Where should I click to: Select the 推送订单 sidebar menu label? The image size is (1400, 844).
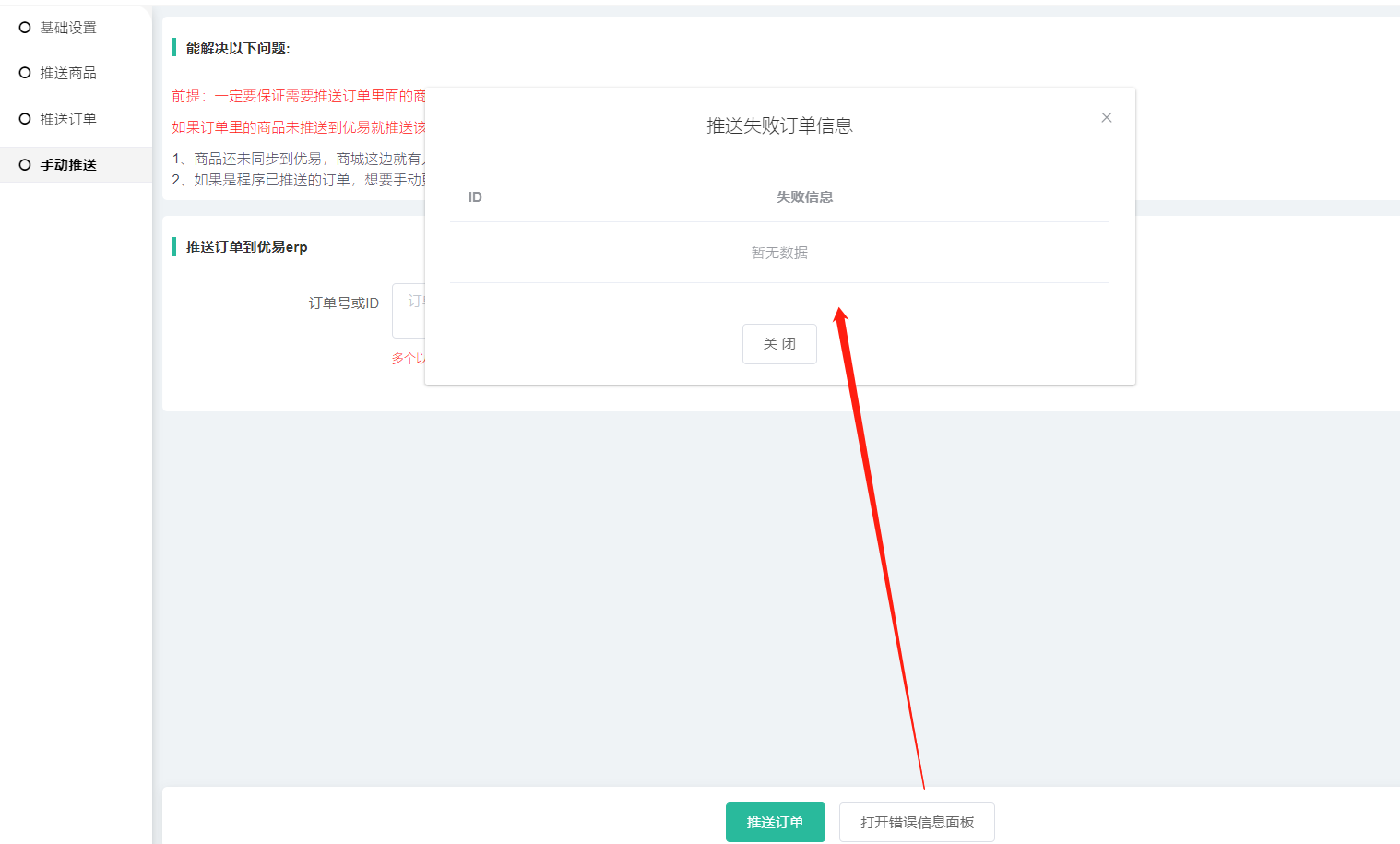pos(68,119)
